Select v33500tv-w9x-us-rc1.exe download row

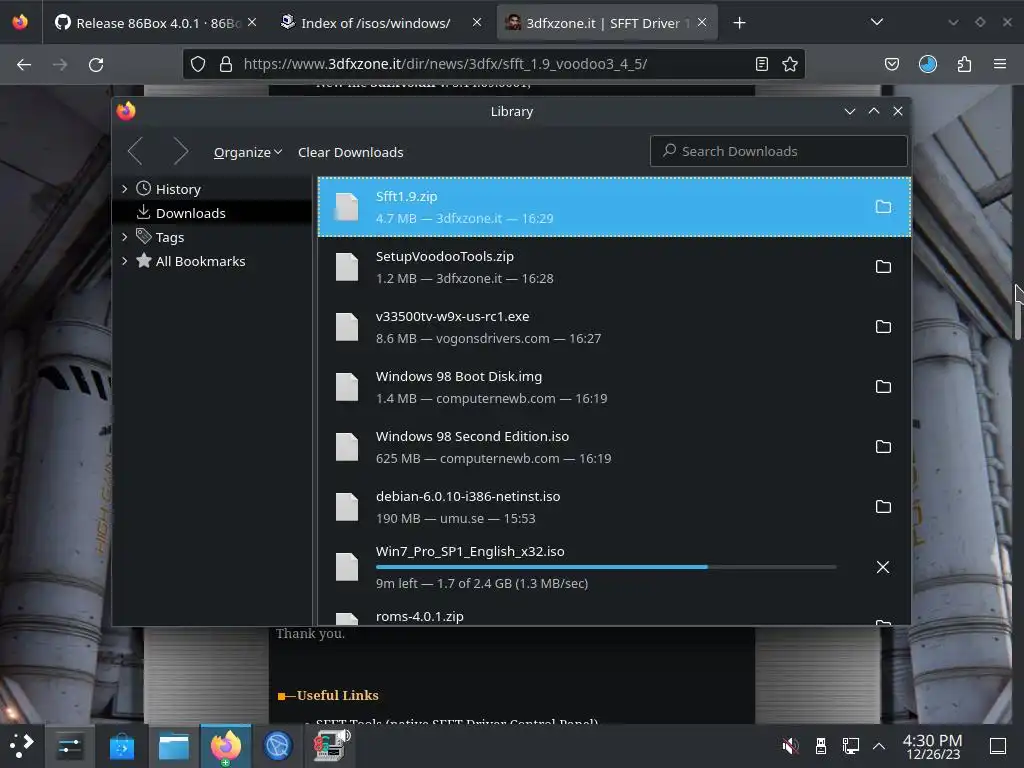pos(614,327)
